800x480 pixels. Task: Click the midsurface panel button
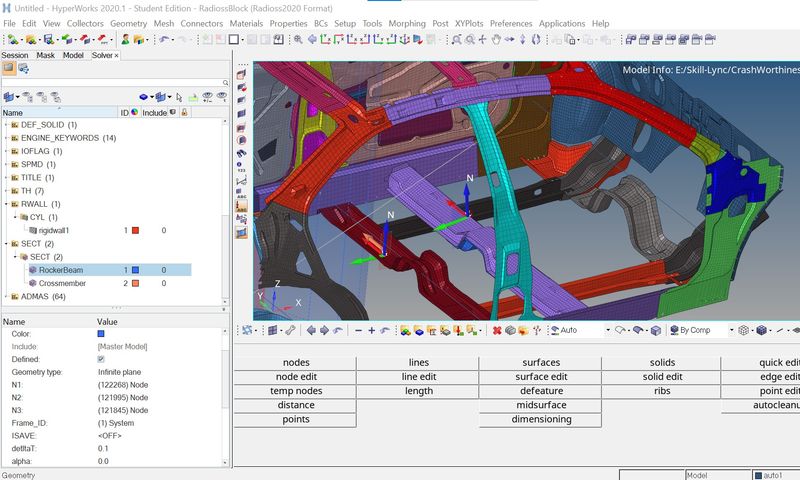(541, 405)
